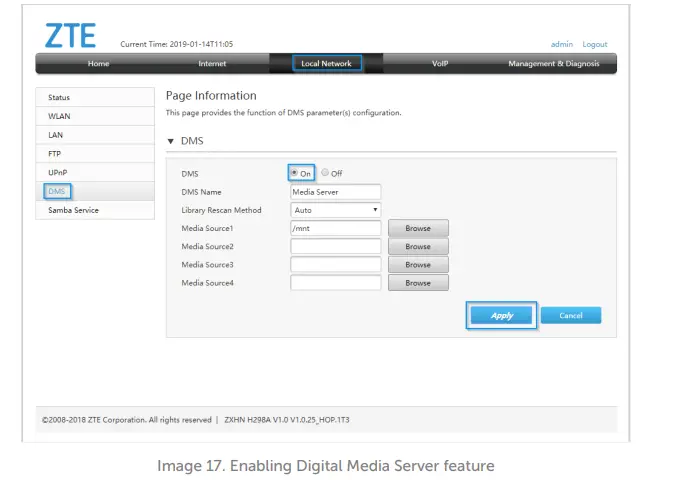
Task: Select the Local Network tab
Action: tap(326, 63)
